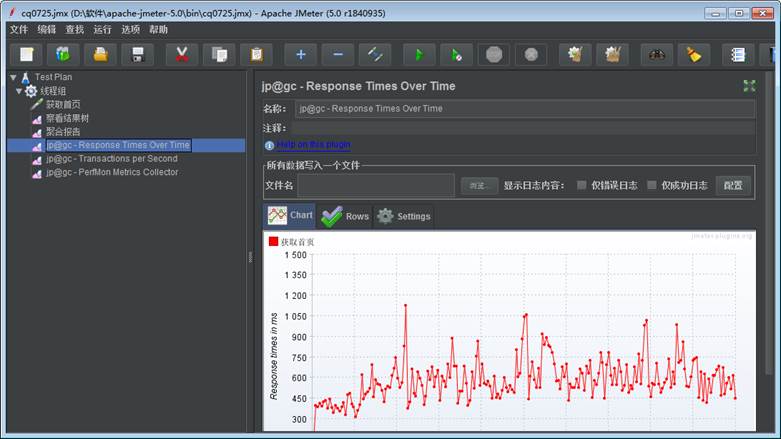781x439 pixels.
Task: Switch to the Rows tab
Action: click(345, 216)
